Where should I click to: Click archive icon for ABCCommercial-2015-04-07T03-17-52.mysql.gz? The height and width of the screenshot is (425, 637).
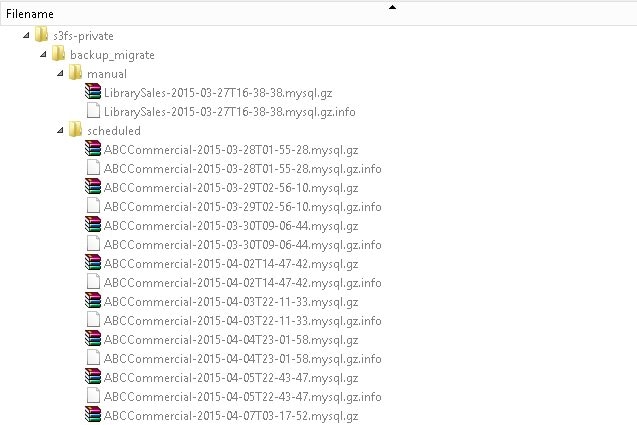(x=93, y=414)
